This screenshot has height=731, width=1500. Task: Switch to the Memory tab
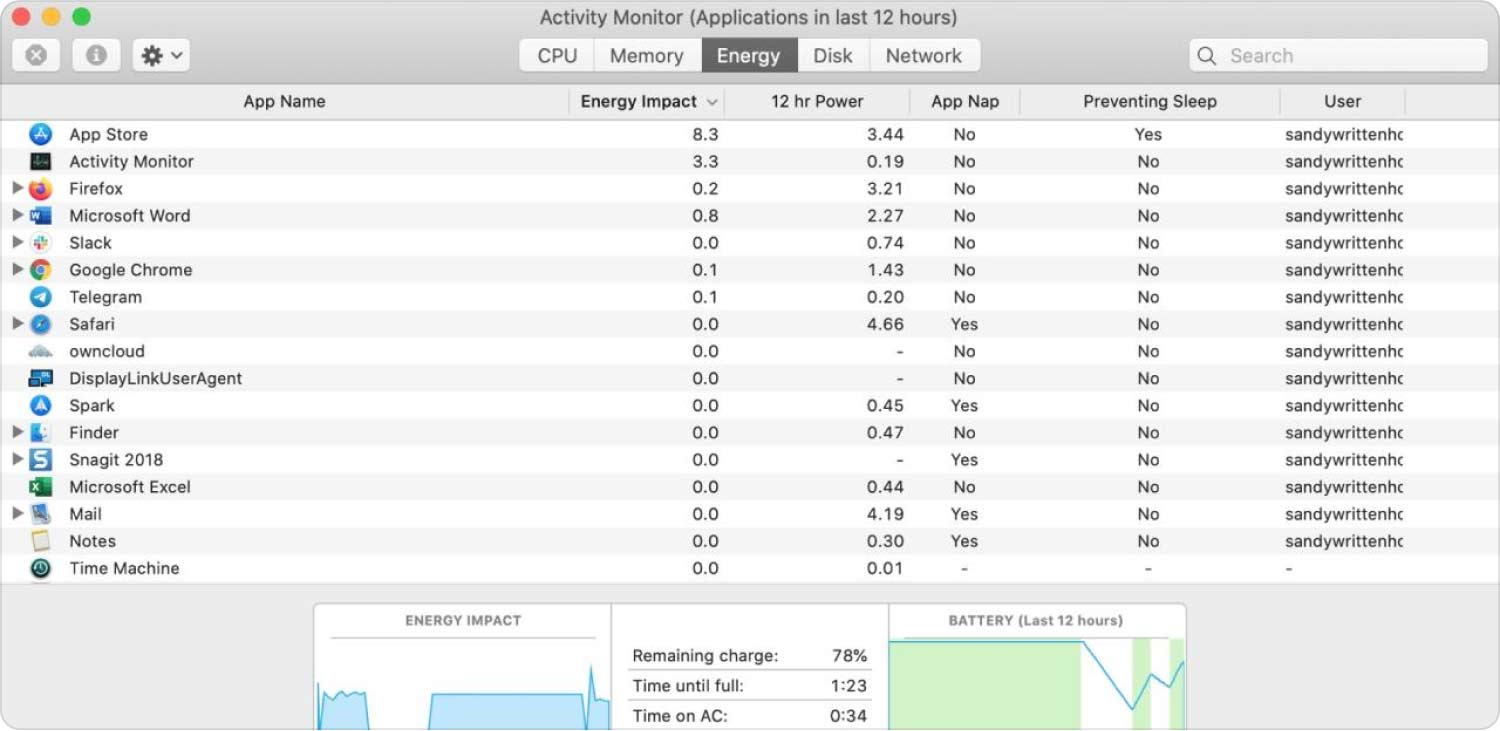(647, 55)
